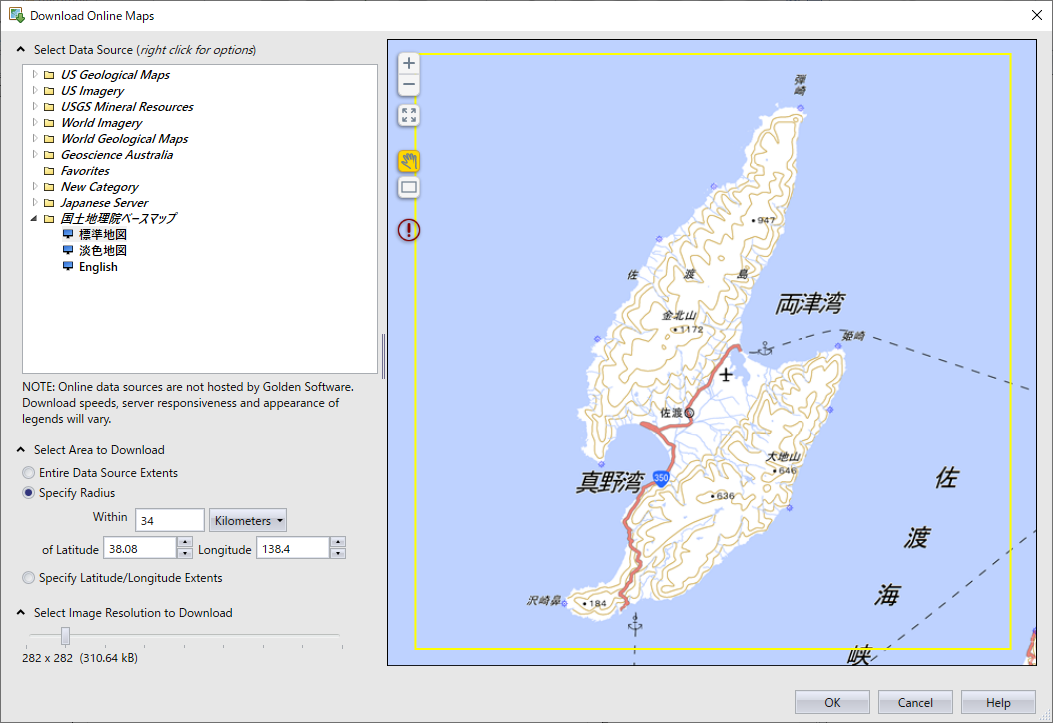Zoom out on the map preview

click(408, 85)
